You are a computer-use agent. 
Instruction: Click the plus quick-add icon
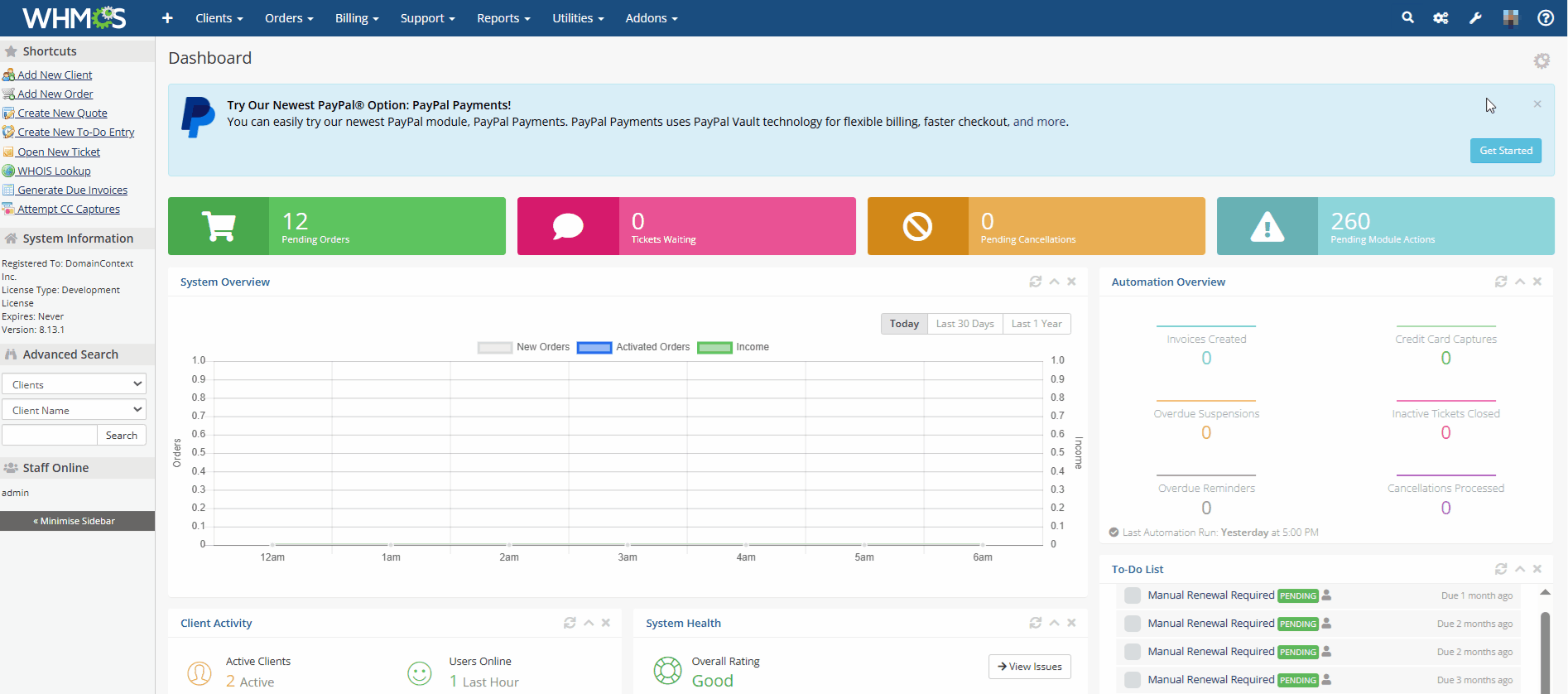tap(167, 18)
